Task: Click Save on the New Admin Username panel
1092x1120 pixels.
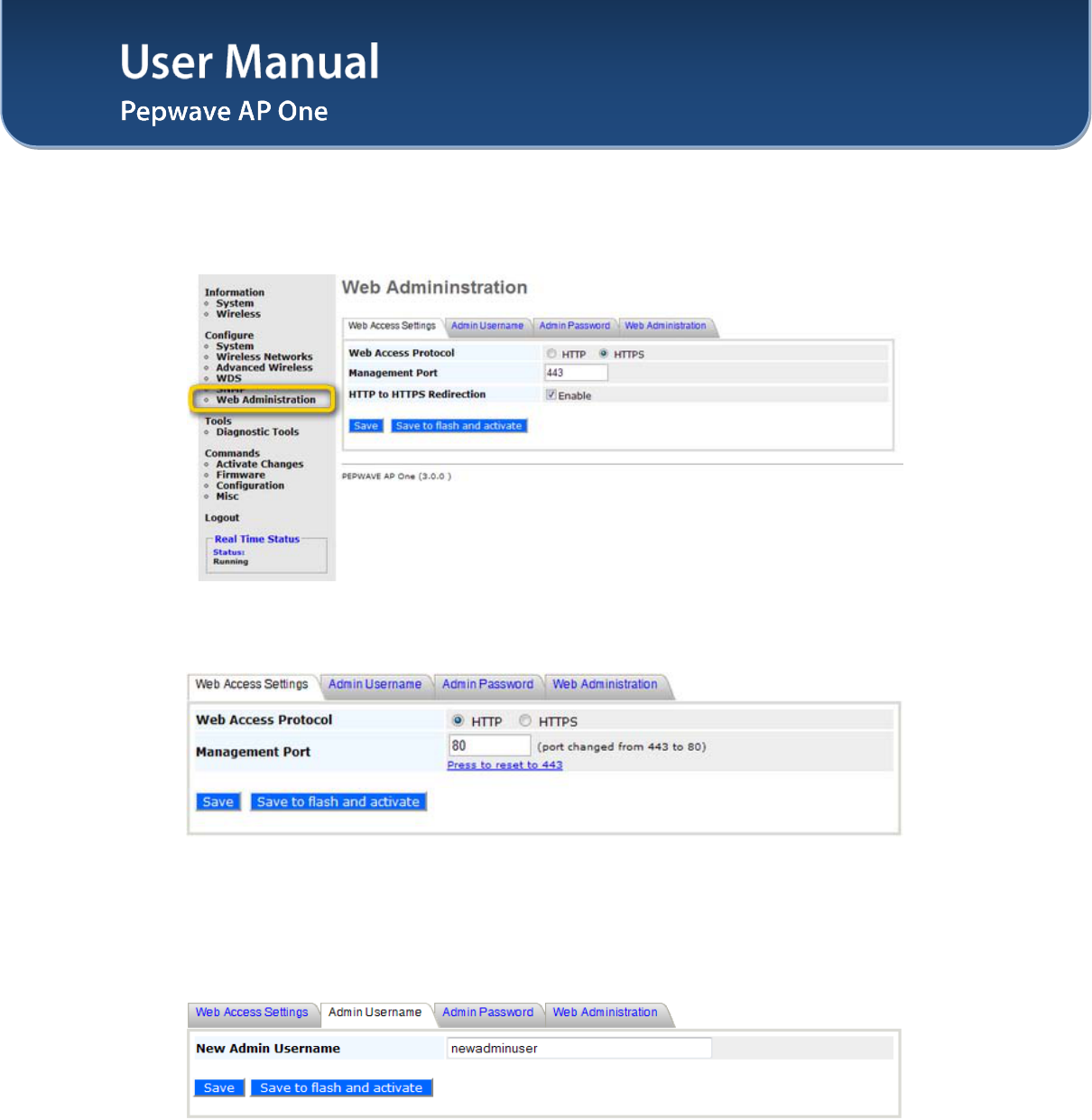Action: point(219,1088)
